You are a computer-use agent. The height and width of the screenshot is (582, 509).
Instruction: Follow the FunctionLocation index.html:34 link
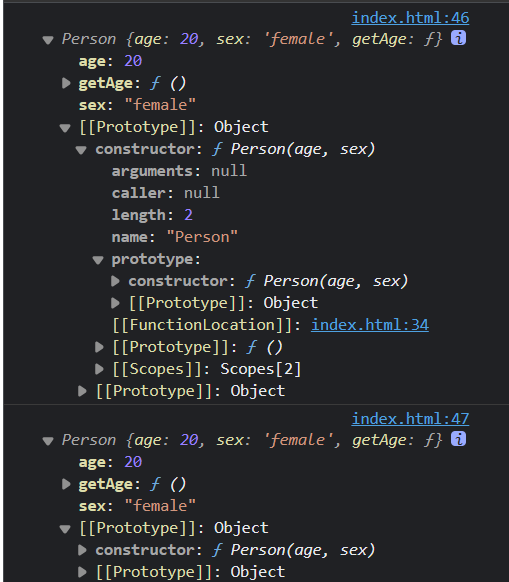[x=370, y=325]
